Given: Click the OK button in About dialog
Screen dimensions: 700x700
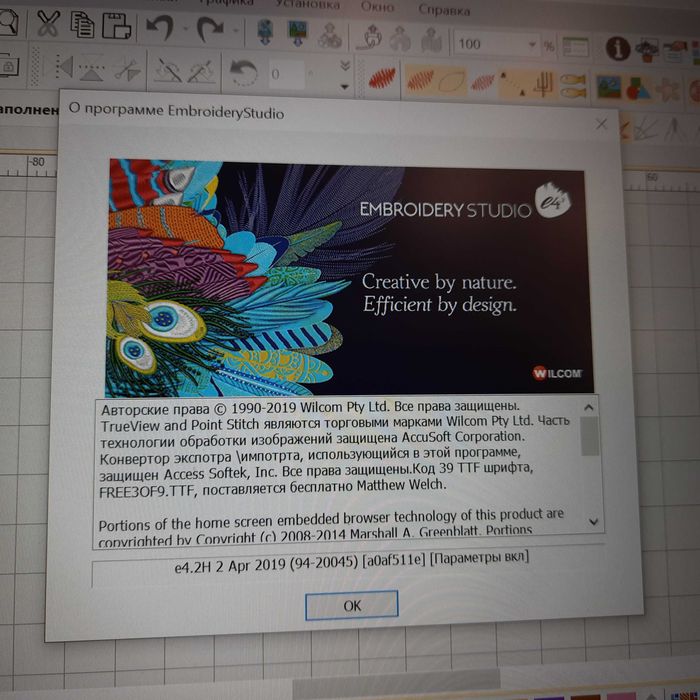Looking at the screenshot, I should pyautogui.click(x=352, y=605).
